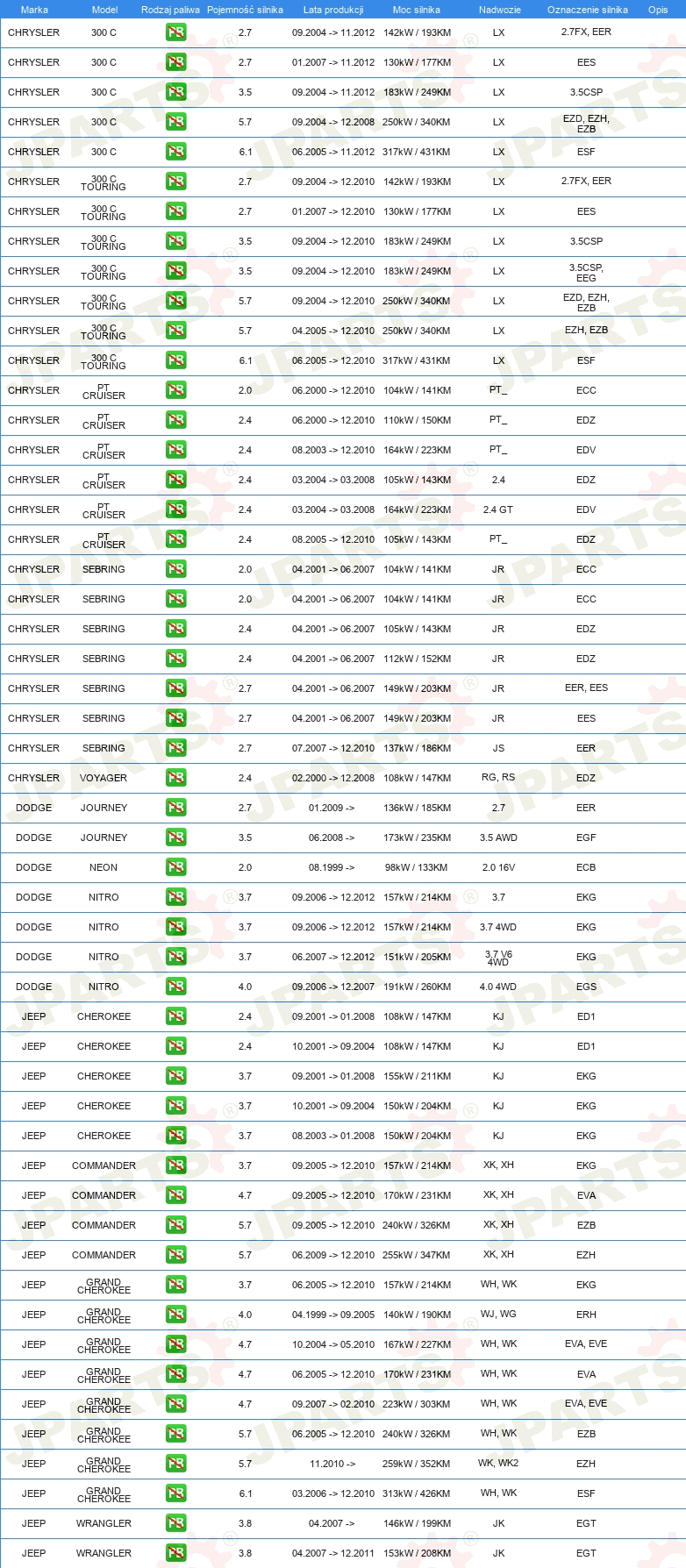Click fuel icon in Dodge Nitro 151kW row
The height and width of the screenshot is (1568, 686).
(x=175, y=957)
